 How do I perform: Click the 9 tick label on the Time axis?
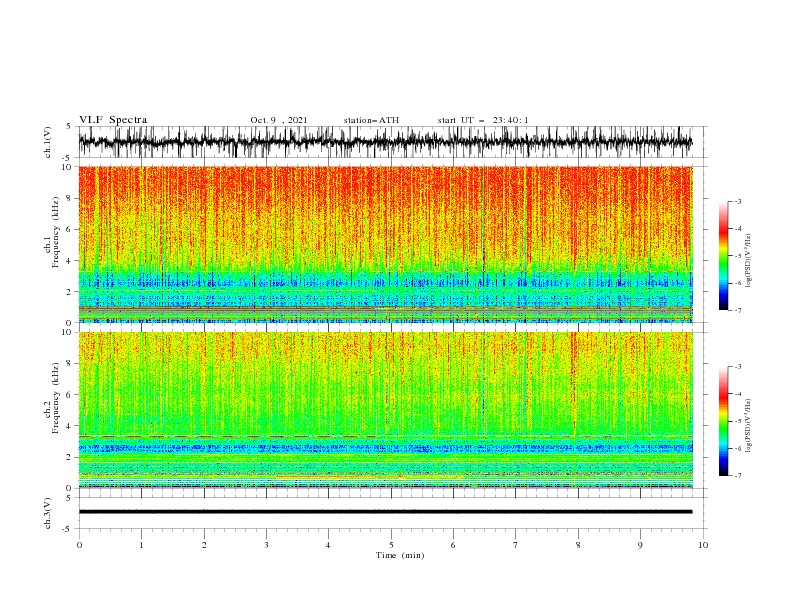coord(640,545)
